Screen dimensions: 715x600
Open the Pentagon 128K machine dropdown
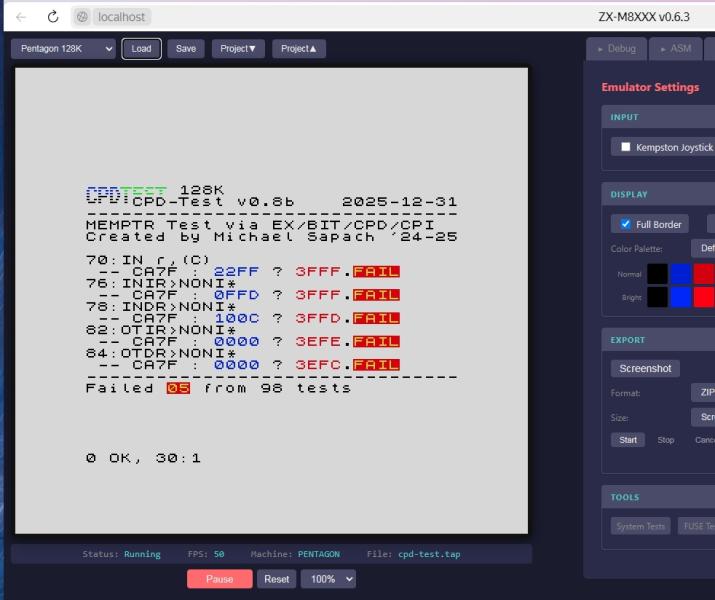coord(64,48)
